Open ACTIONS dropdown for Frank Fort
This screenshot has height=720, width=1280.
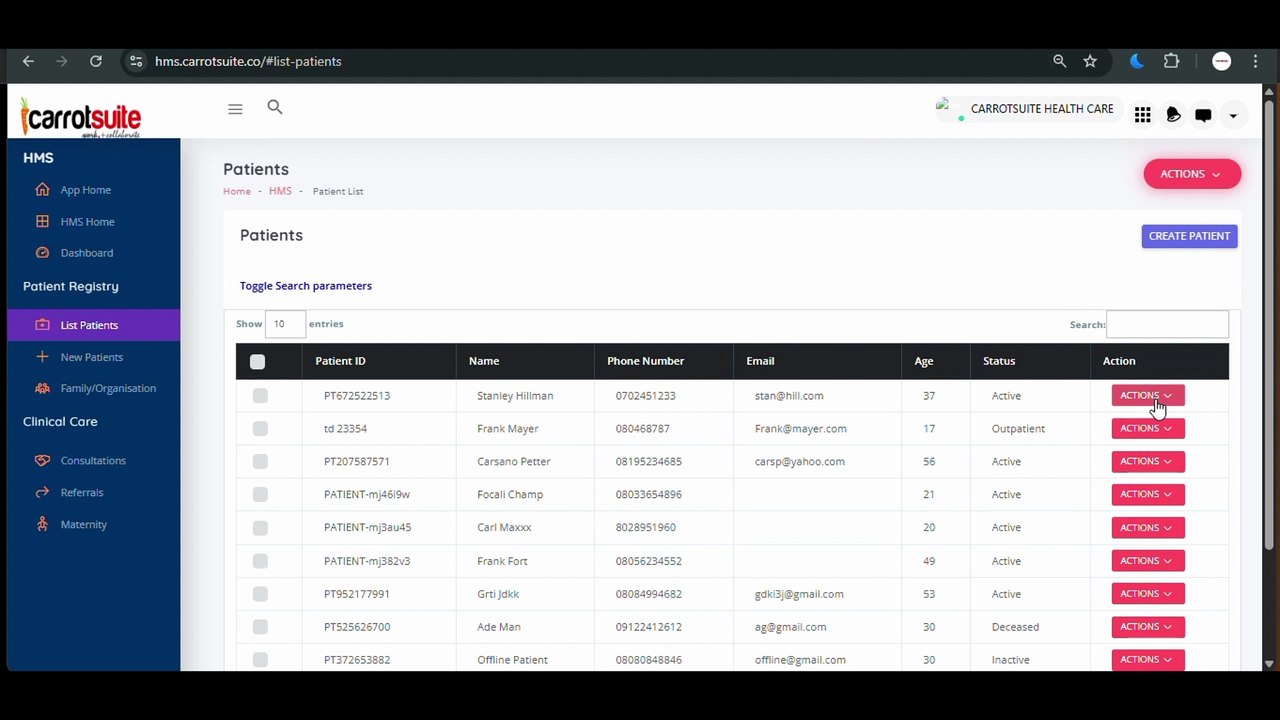tap(1148, 560)
